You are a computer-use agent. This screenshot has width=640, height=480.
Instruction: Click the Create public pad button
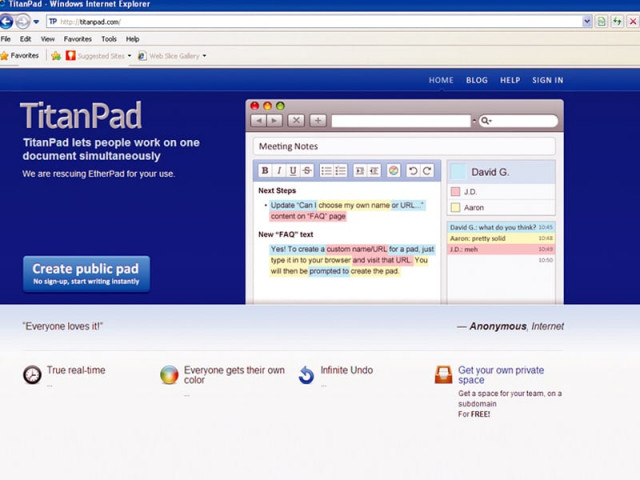[x=87, y=274]
